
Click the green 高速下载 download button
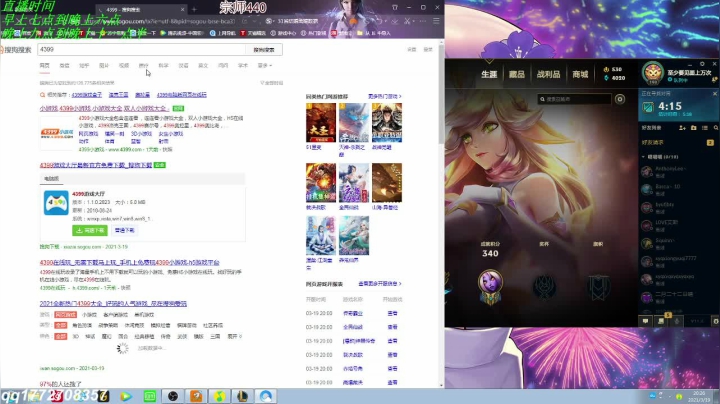coord(90,230)
